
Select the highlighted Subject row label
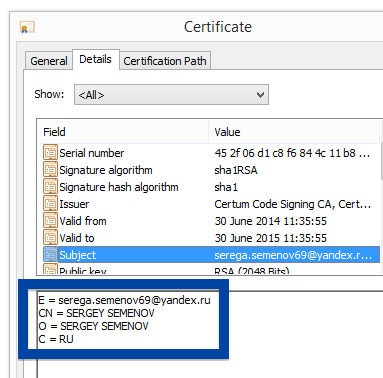coord(77,255)
